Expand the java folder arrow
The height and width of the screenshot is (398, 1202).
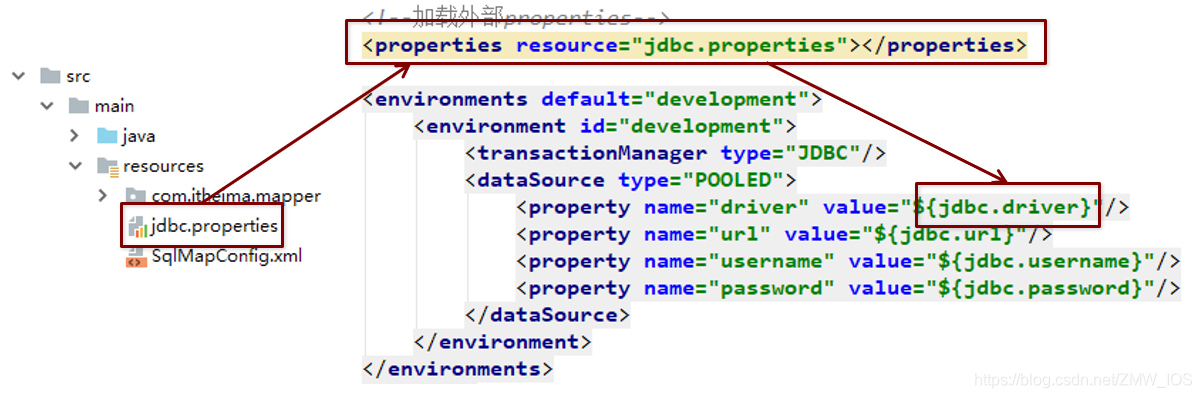tap(75, 136)
